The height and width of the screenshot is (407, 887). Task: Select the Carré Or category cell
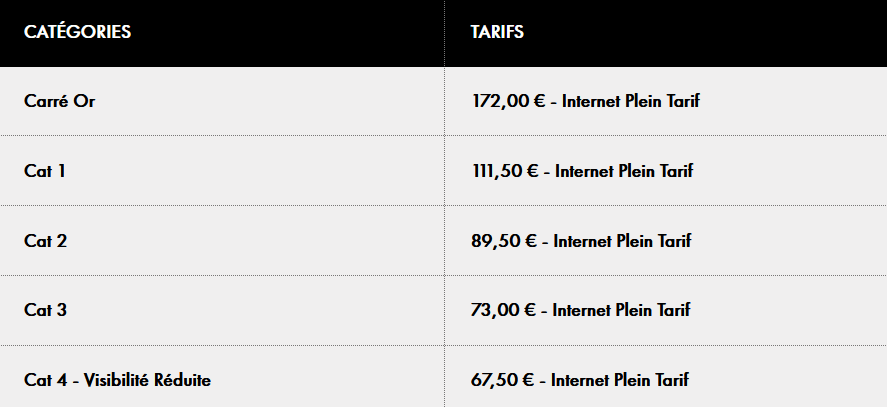(x=59, y=101)
